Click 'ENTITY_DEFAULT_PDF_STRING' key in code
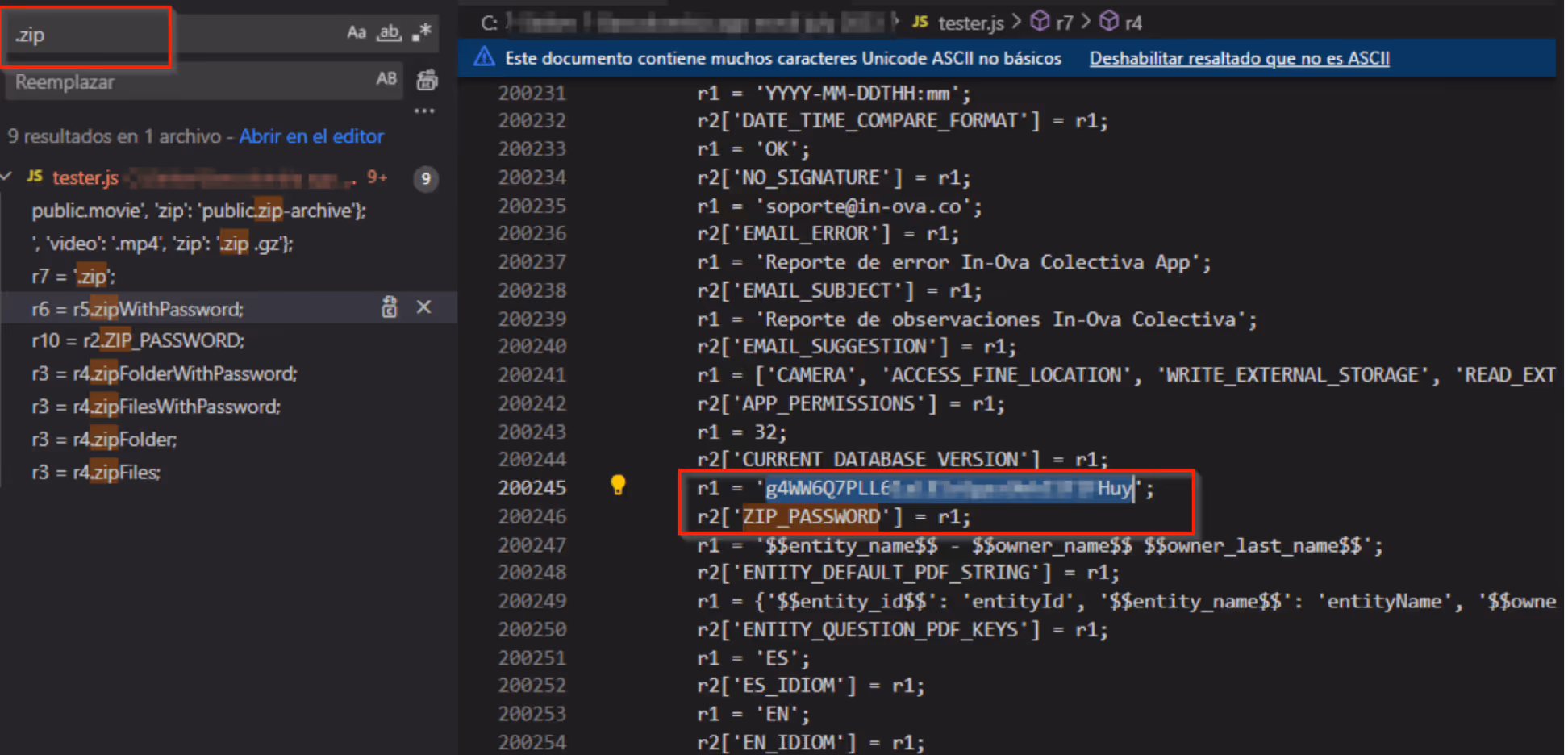 point(886,573)
